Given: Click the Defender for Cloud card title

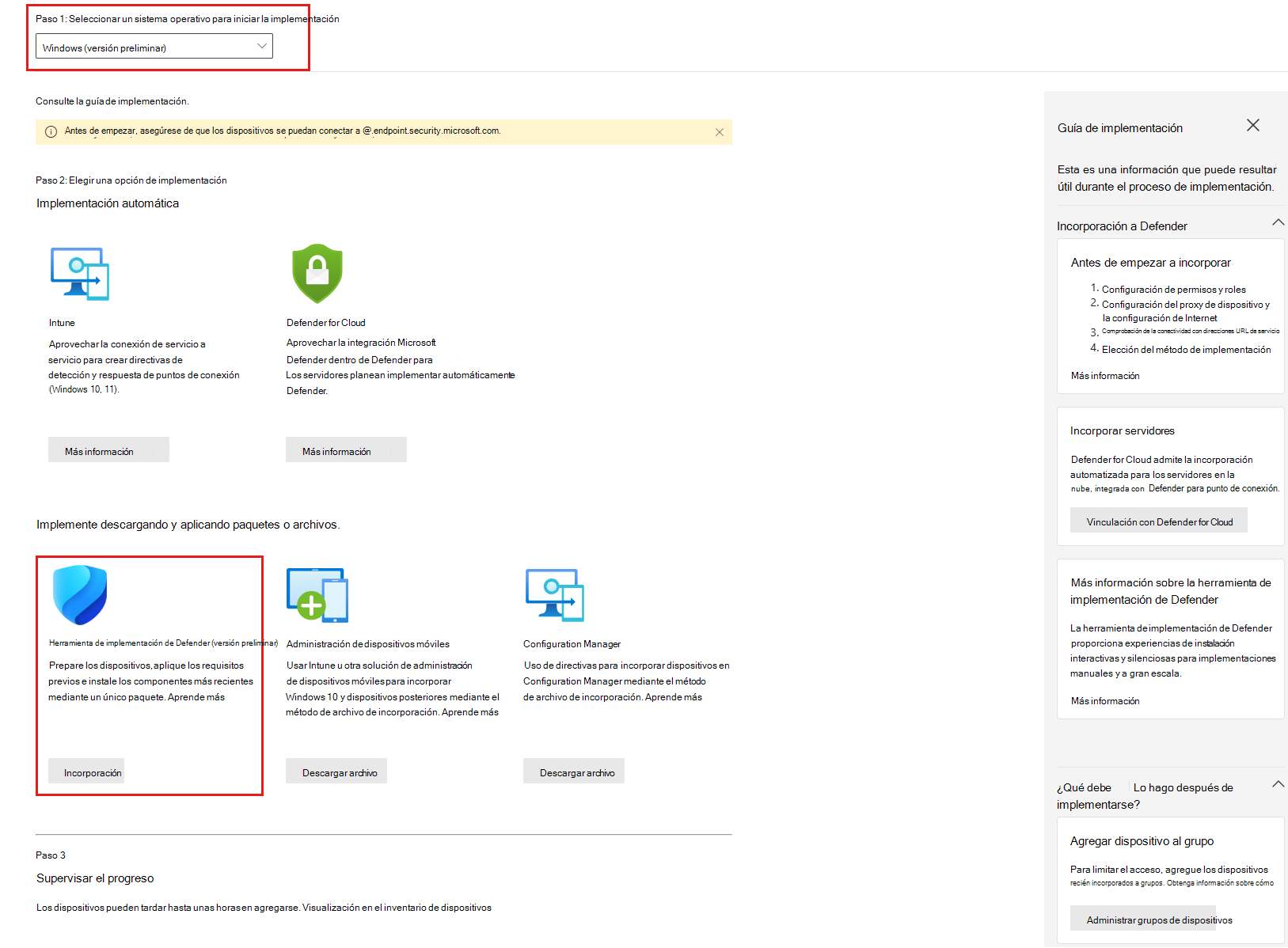Looking at the screenshot, I should click(326, 323).
